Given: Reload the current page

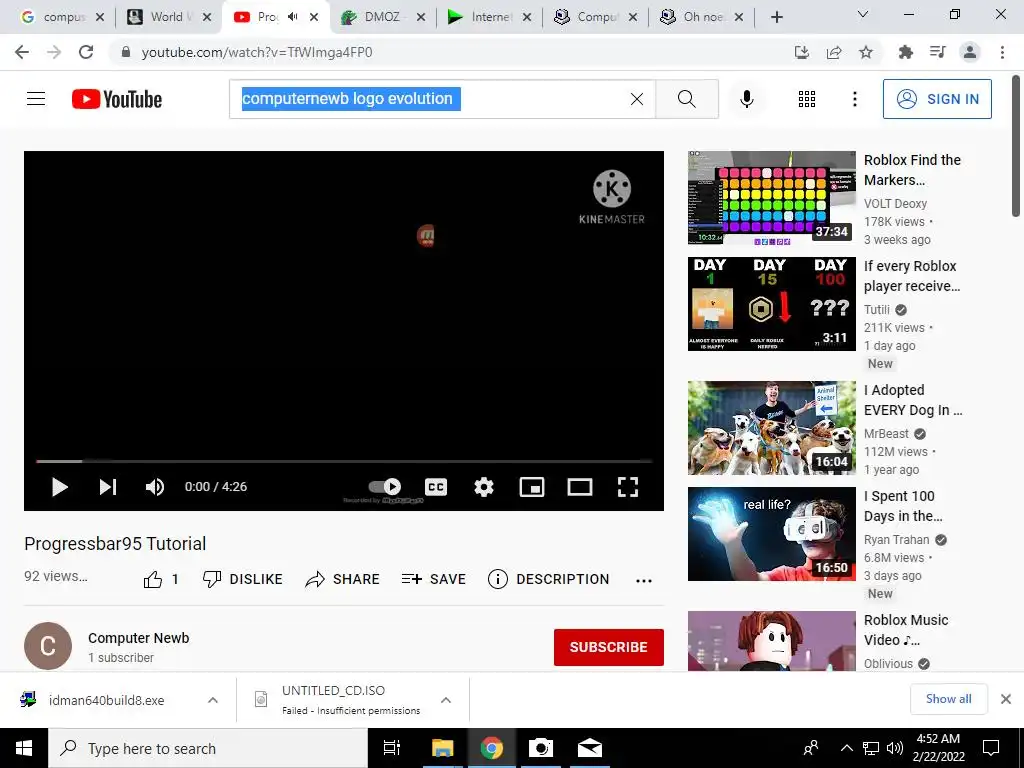Looking at the screenshot, I should coord(86,52).
